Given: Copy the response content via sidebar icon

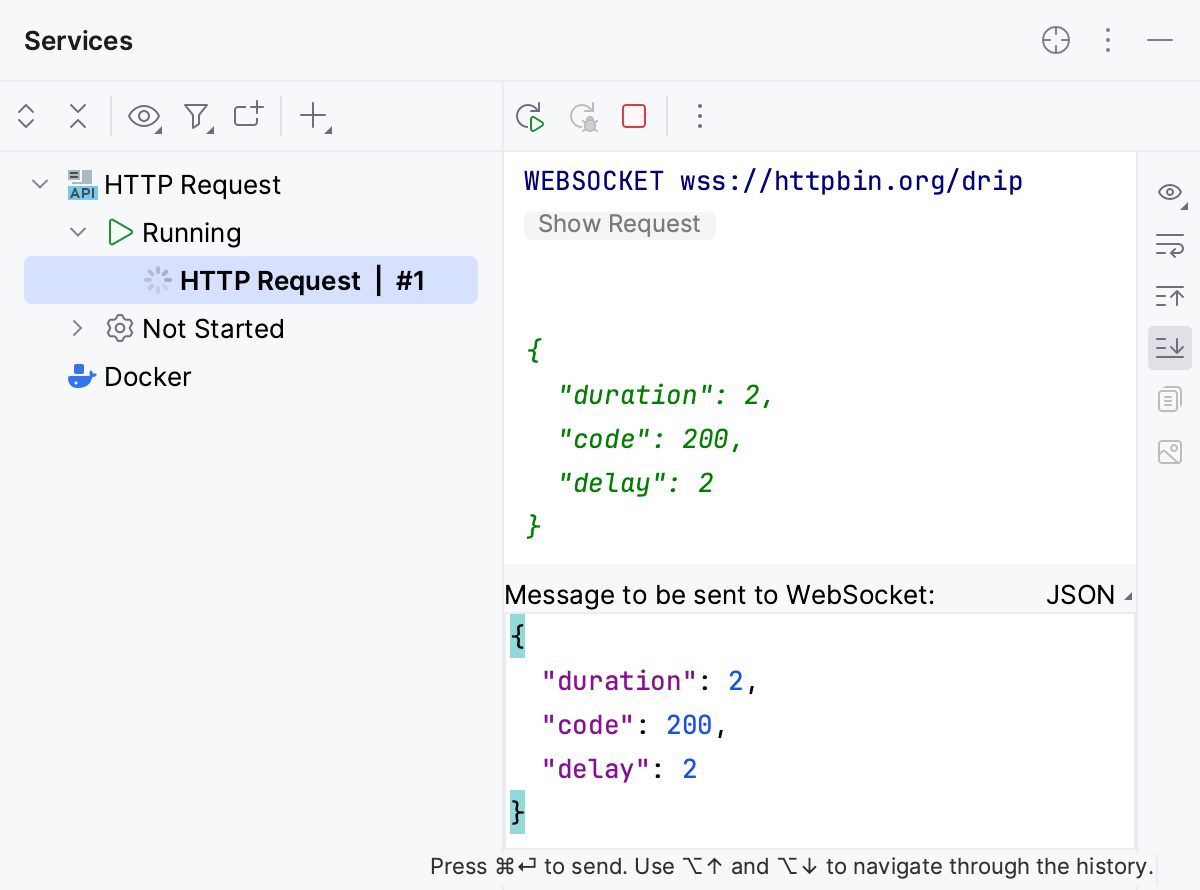Looking at the screenshot, I should coord(1170,399).
